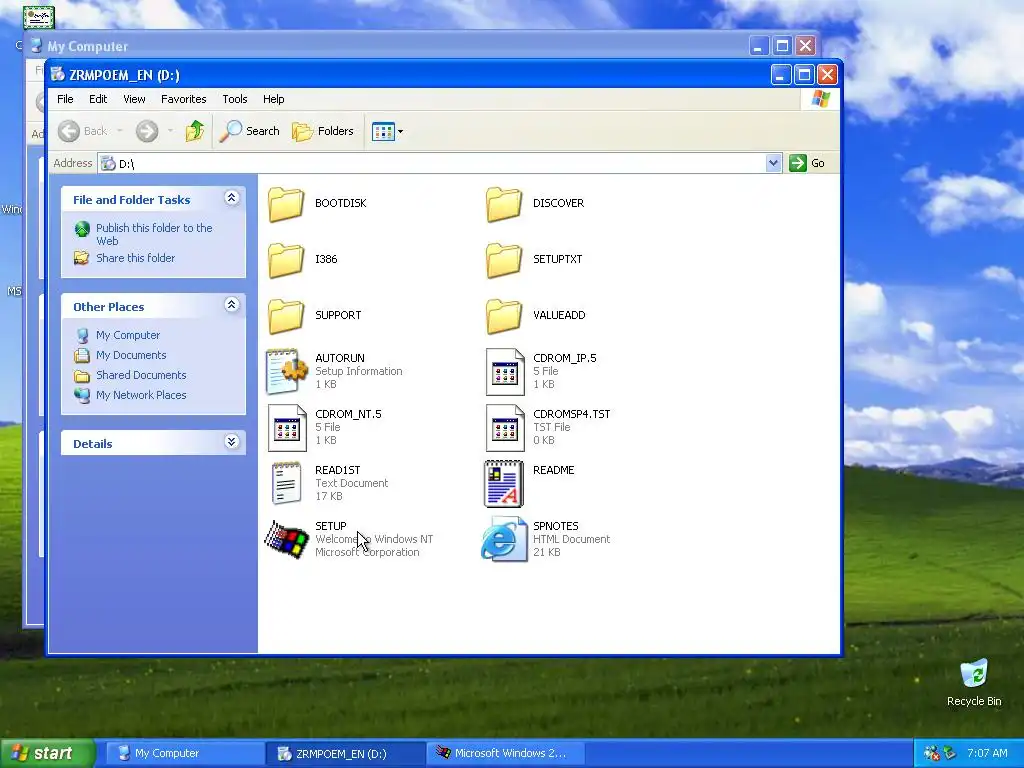Open the View menu
This screenshot has height=768, width=1024.
click(x=135, y=99)
